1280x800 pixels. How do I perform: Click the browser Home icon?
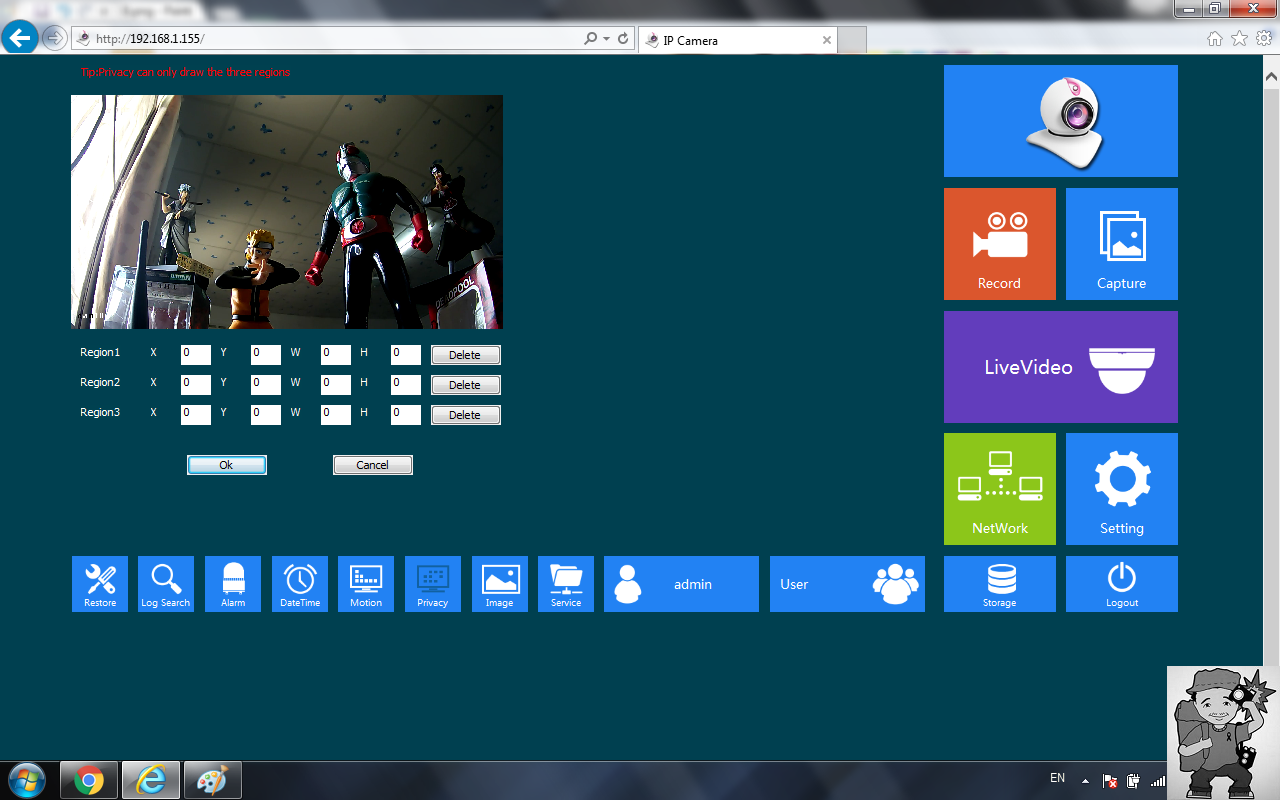[x=1215, y=39]
